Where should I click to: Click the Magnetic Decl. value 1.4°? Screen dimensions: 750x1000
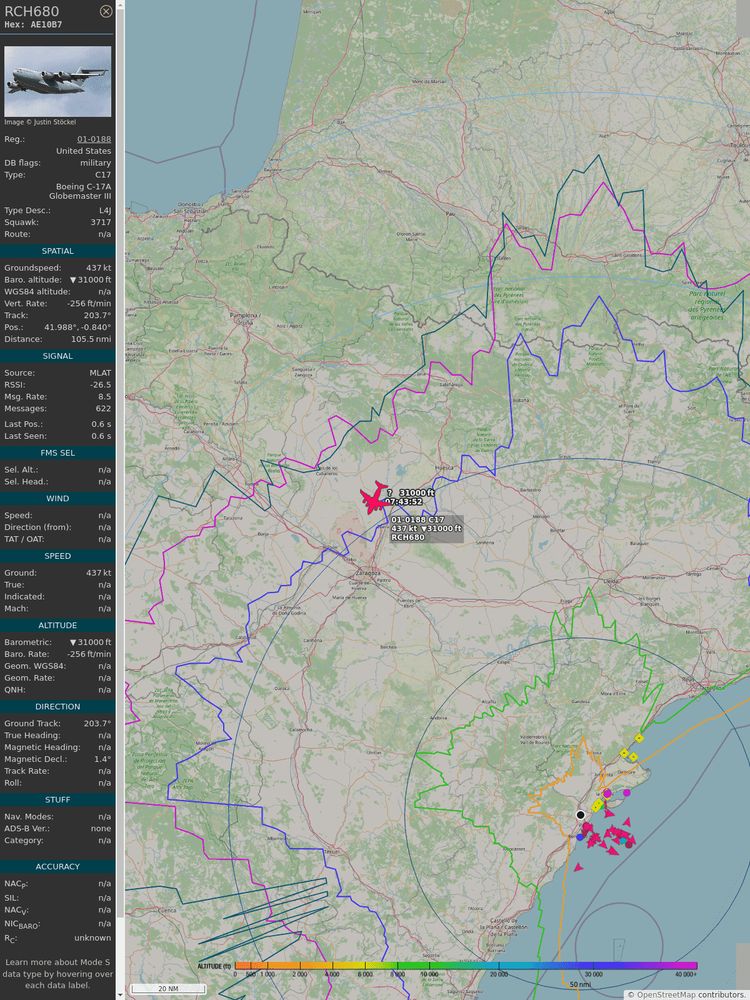104,760
